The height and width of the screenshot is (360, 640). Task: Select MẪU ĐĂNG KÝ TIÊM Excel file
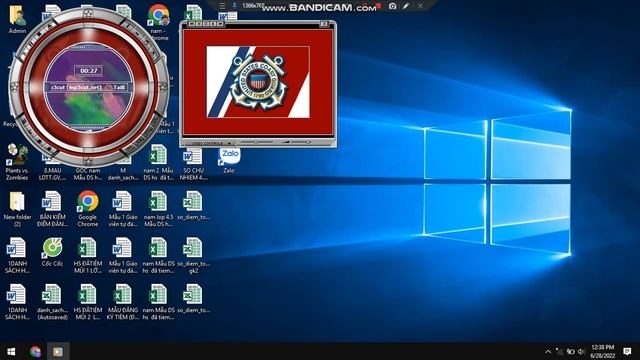(x=122, y=302)
